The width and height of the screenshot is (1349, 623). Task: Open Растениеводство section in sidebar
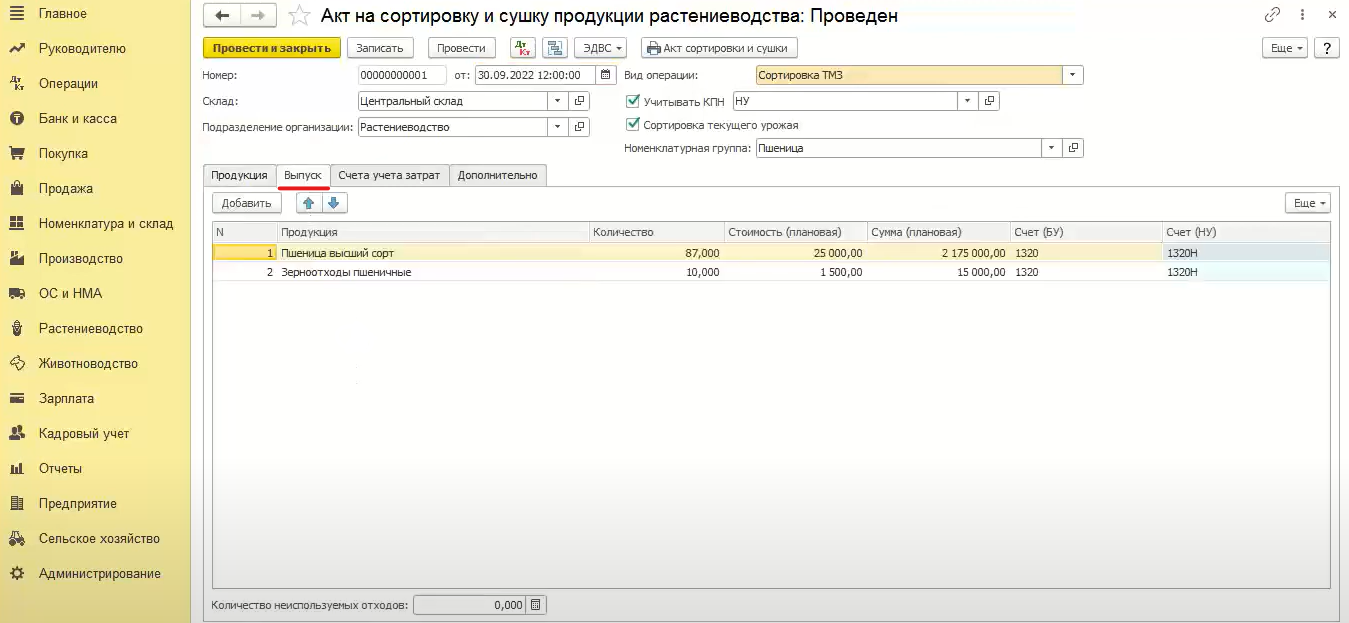[x=90, y=328]
